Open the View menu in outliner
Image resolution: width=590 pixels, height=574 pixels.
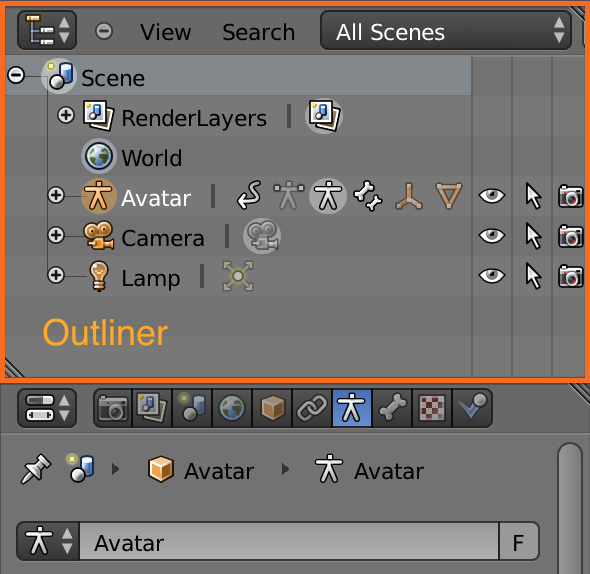166,32
